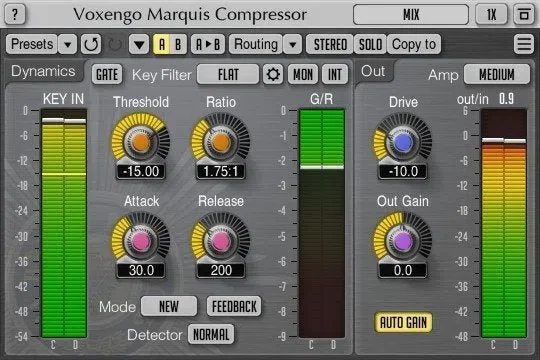Click the Out Gain knob
This screenshot has height=360, width=540.
click(x=403, y=241)
